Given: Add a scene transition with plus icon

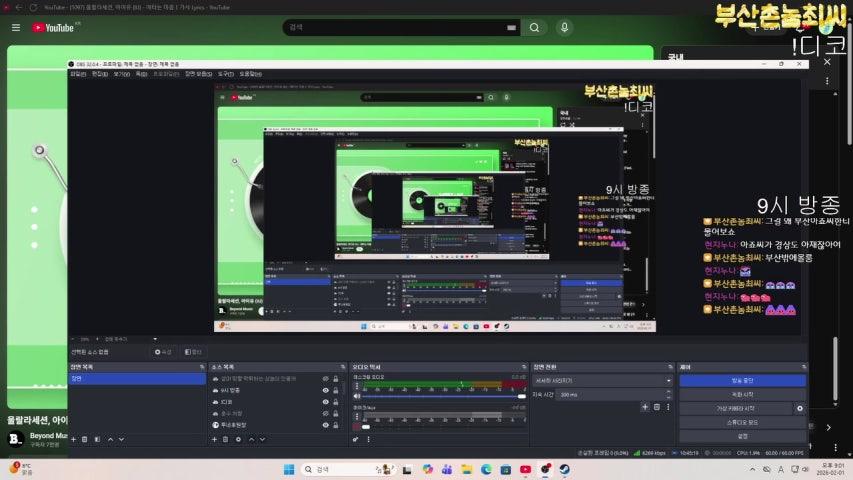Looking at the screenshot, I should point(645,407).
